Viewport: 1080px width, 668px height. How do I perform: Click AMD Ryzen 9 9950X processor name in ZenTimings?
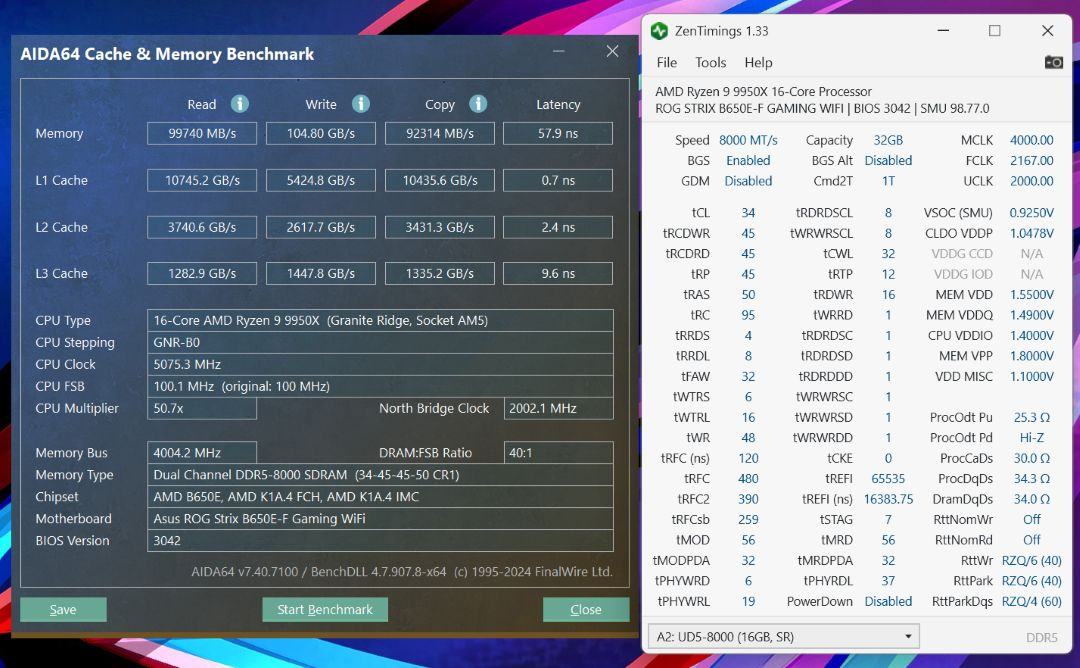pos(763,92)
